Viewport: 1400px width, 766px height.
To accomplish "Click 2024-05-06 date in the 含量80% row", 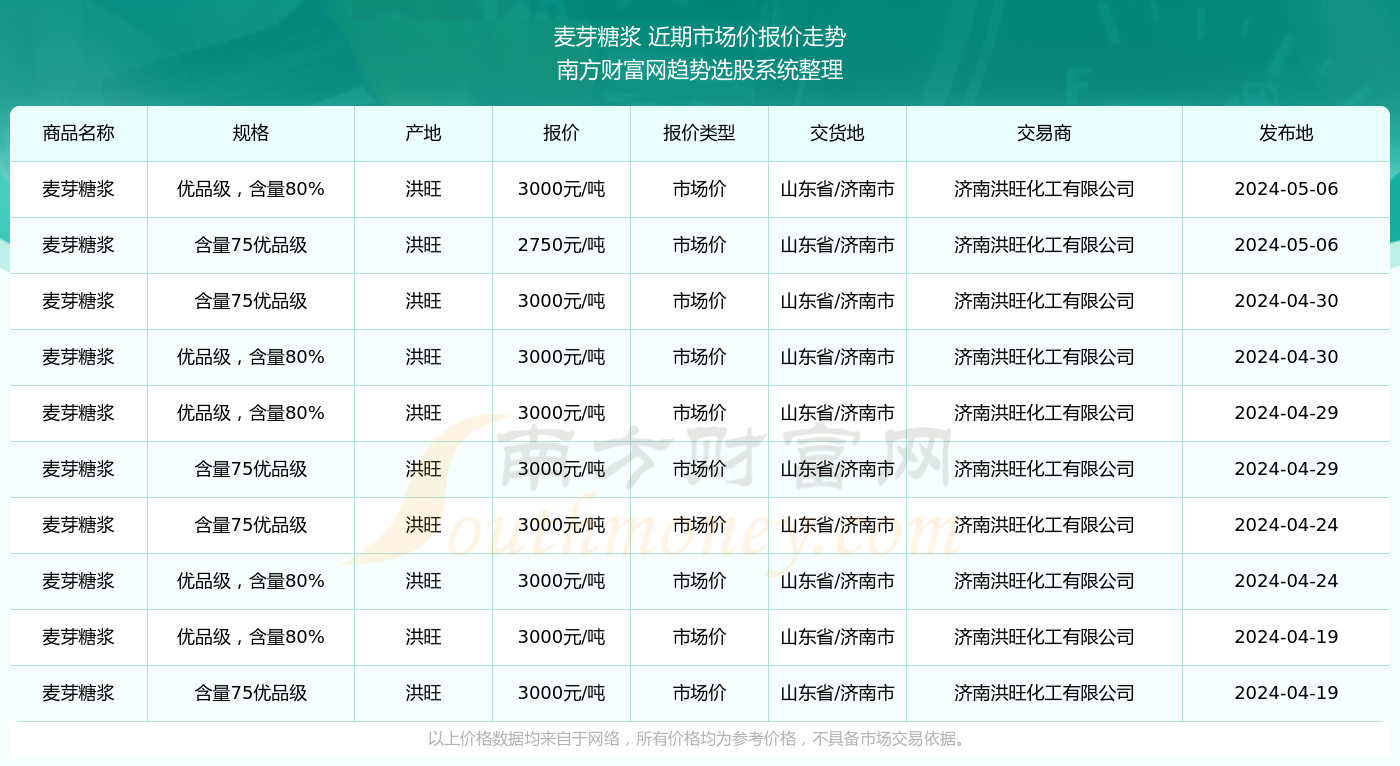I will (x=1286, y=189).
